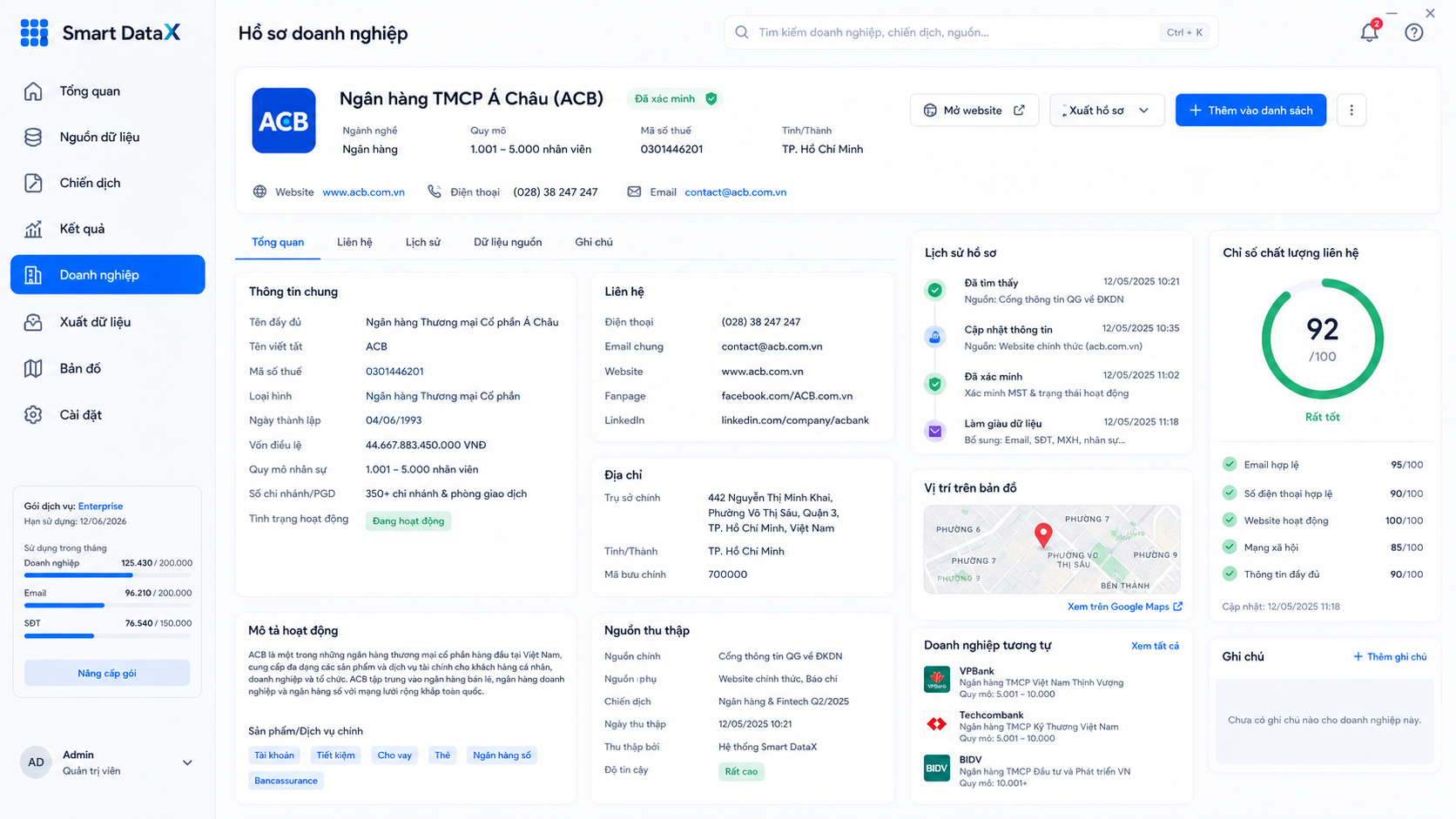Image resolution: width=1456 pixels, height=819 pixels.
Task: Open the Ghi chú tab
Action: (x=594, y=242)
